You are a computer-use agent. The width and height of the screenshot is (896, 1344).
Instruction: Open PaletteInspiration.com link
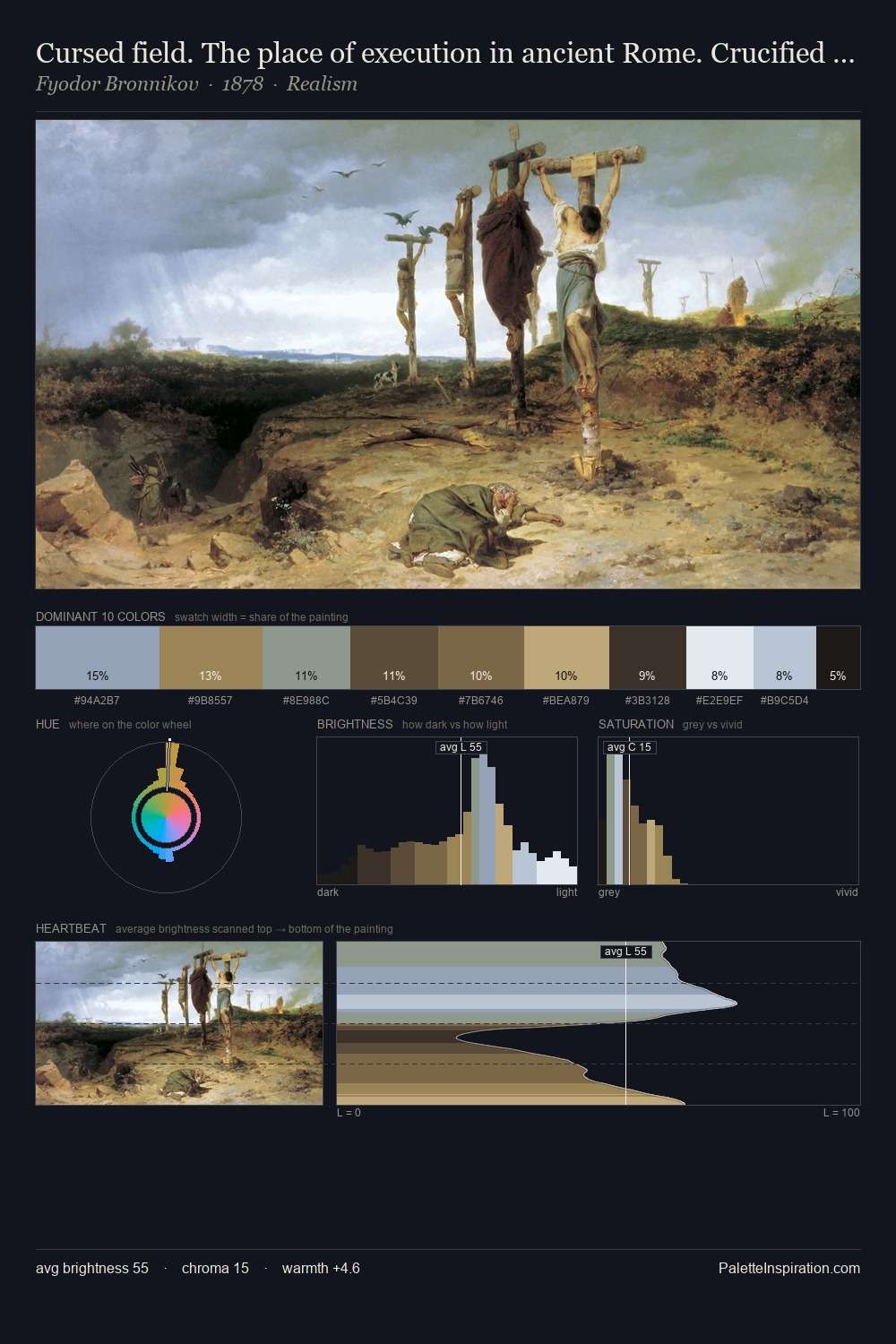pos(789,1268)
